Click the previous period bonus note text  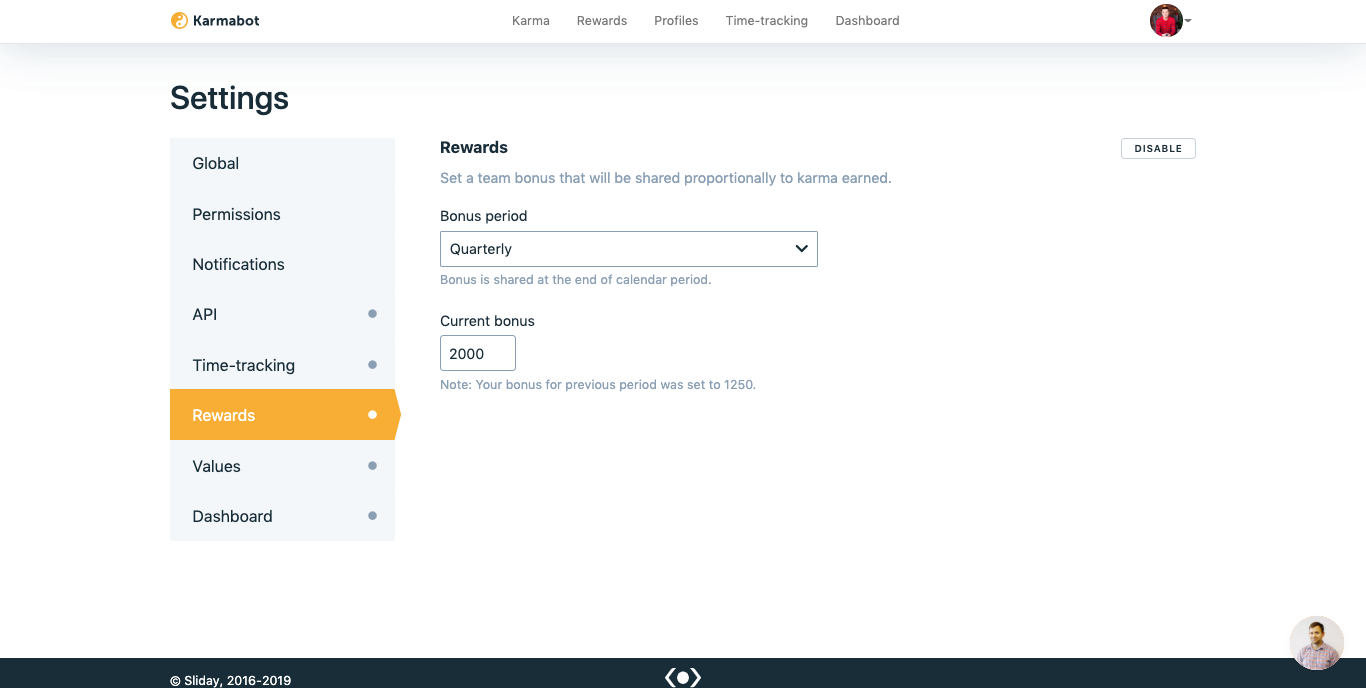pos(598,384)
